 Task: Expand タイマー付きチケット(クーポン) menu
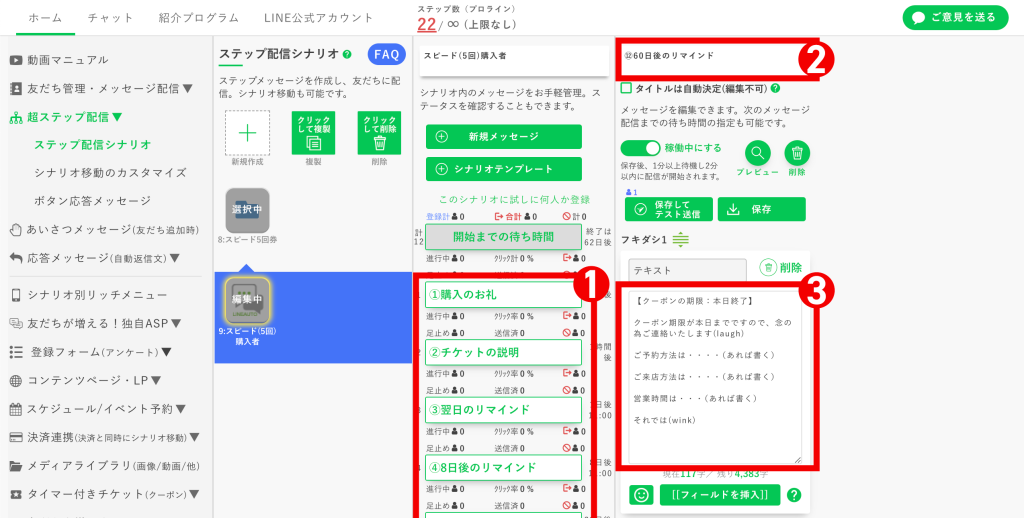(x=194, y=494)
